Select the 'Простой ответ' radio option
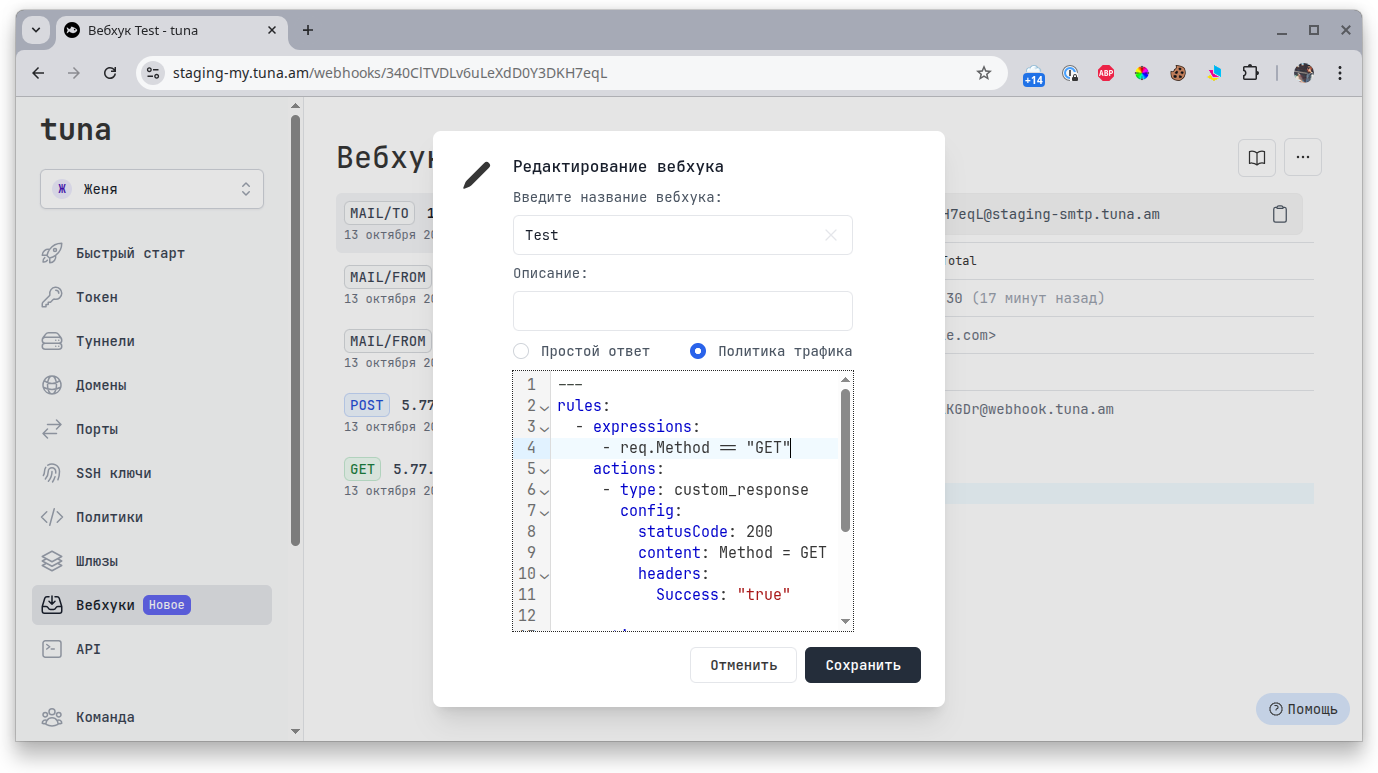 (521, 351)
